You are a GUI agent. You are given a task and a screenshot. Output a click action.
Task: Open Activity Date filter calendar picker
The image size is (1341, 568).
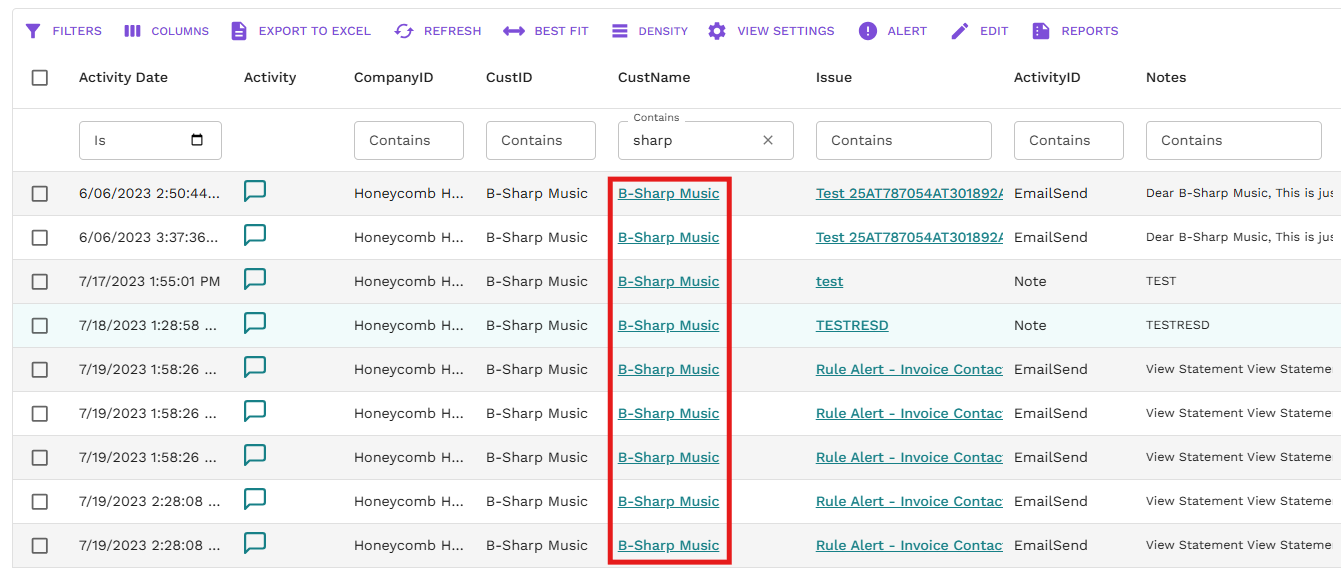[197, 141]
